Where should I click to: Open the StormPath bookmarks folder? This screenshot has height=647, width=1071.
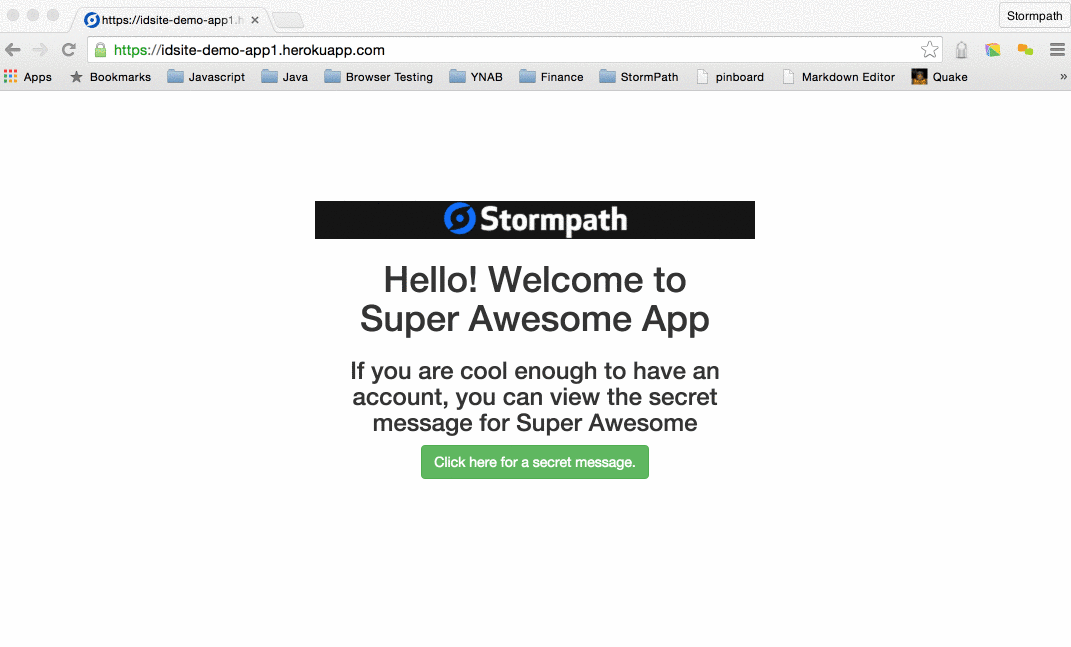[x=639, y=77]
